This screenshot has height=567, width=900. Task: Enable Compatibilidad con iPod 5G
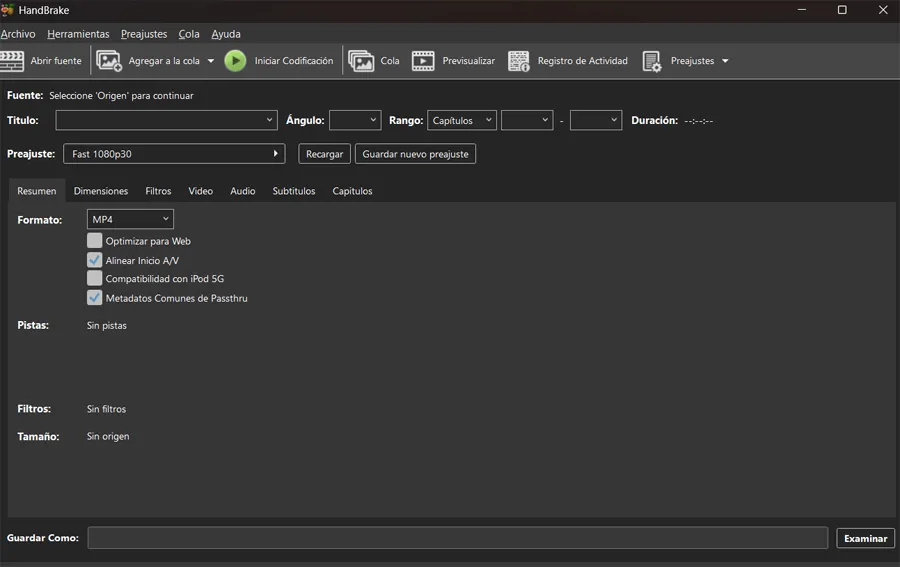(95, 278)
